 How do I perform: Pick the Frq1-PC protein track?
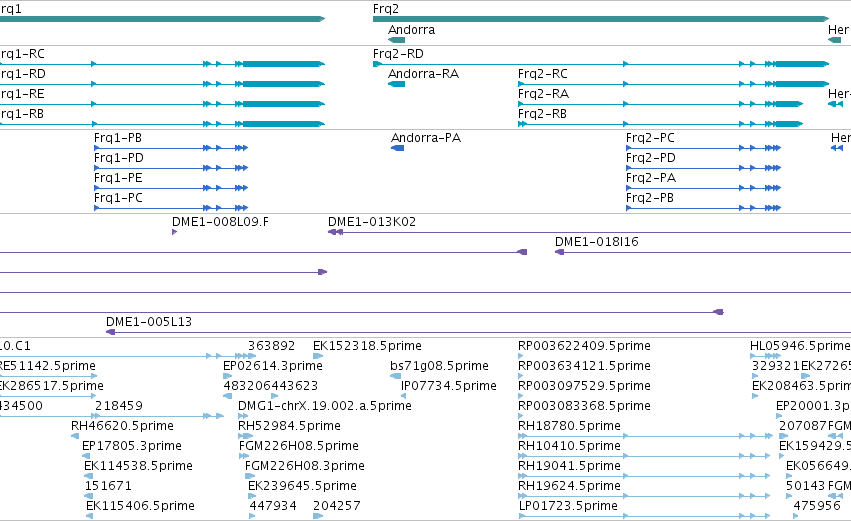[171, 208]
